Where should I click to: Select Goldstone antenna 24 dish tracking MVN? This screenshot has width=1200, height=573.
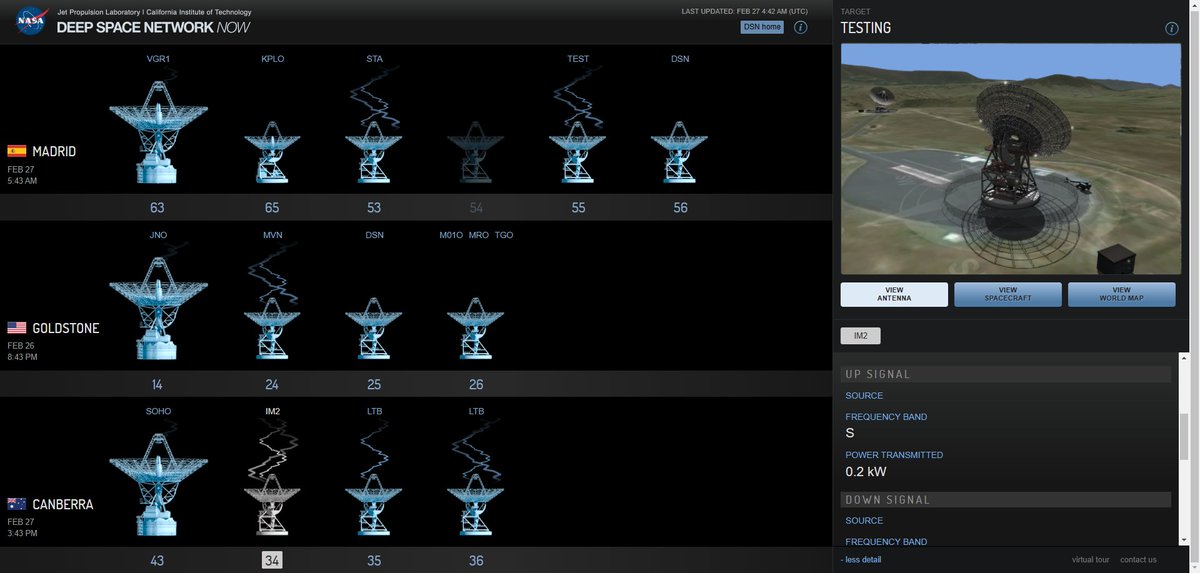272,328
